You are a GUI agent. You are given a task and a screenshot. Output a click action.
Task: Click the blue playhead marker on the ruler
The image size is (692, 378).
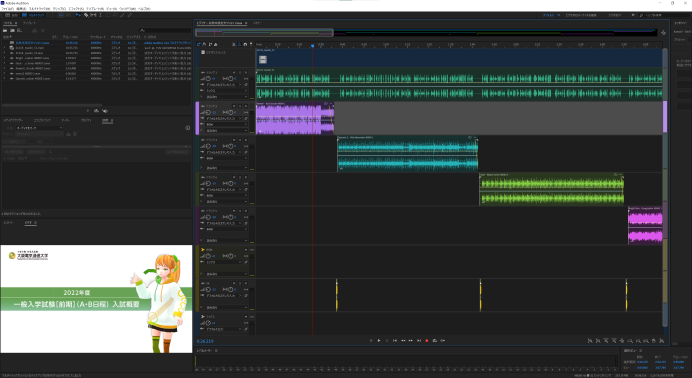coord(312,45)
